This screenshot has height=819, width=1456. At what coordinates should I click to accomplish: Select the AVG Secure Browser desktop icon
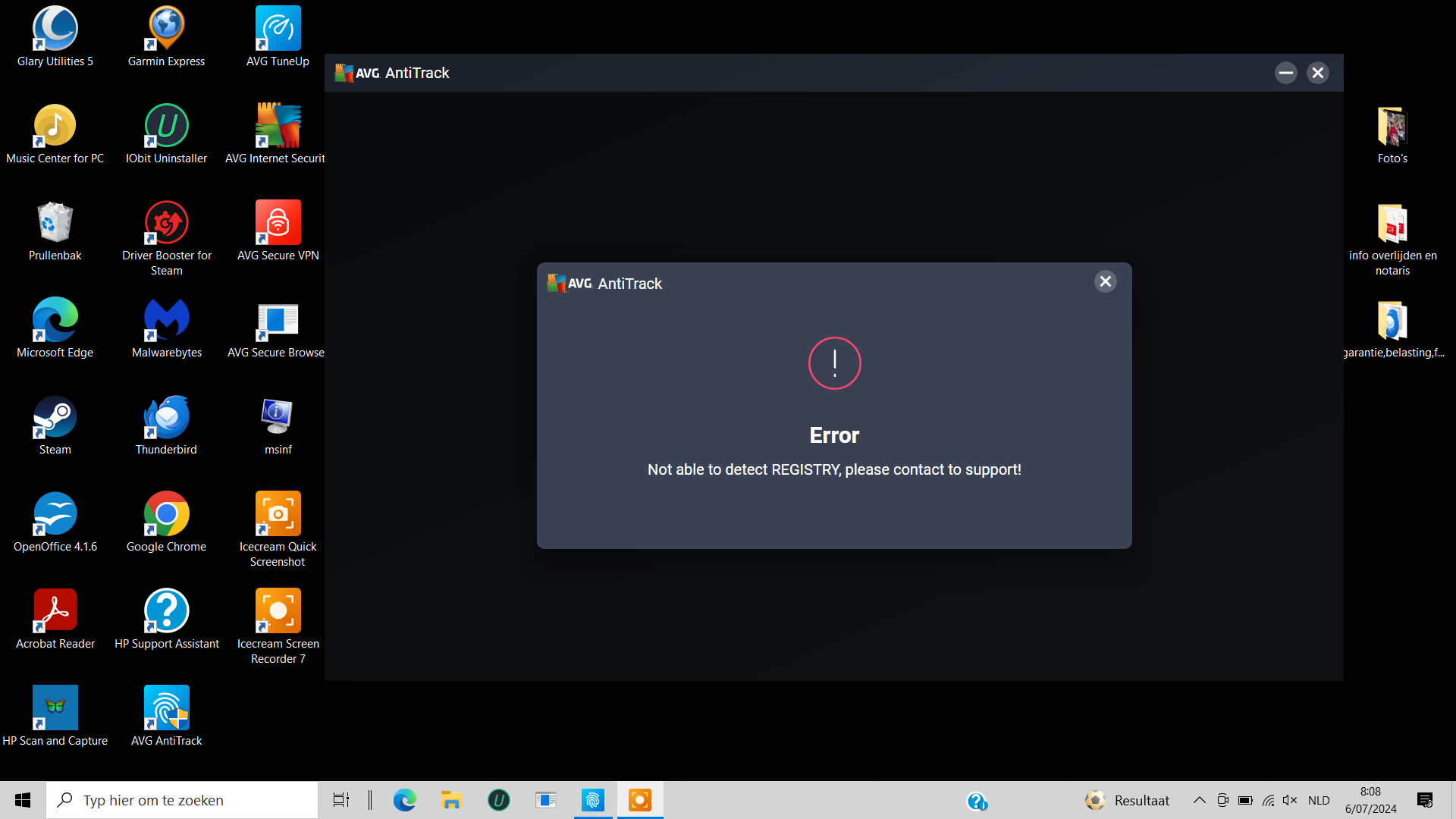coord(276,328)
